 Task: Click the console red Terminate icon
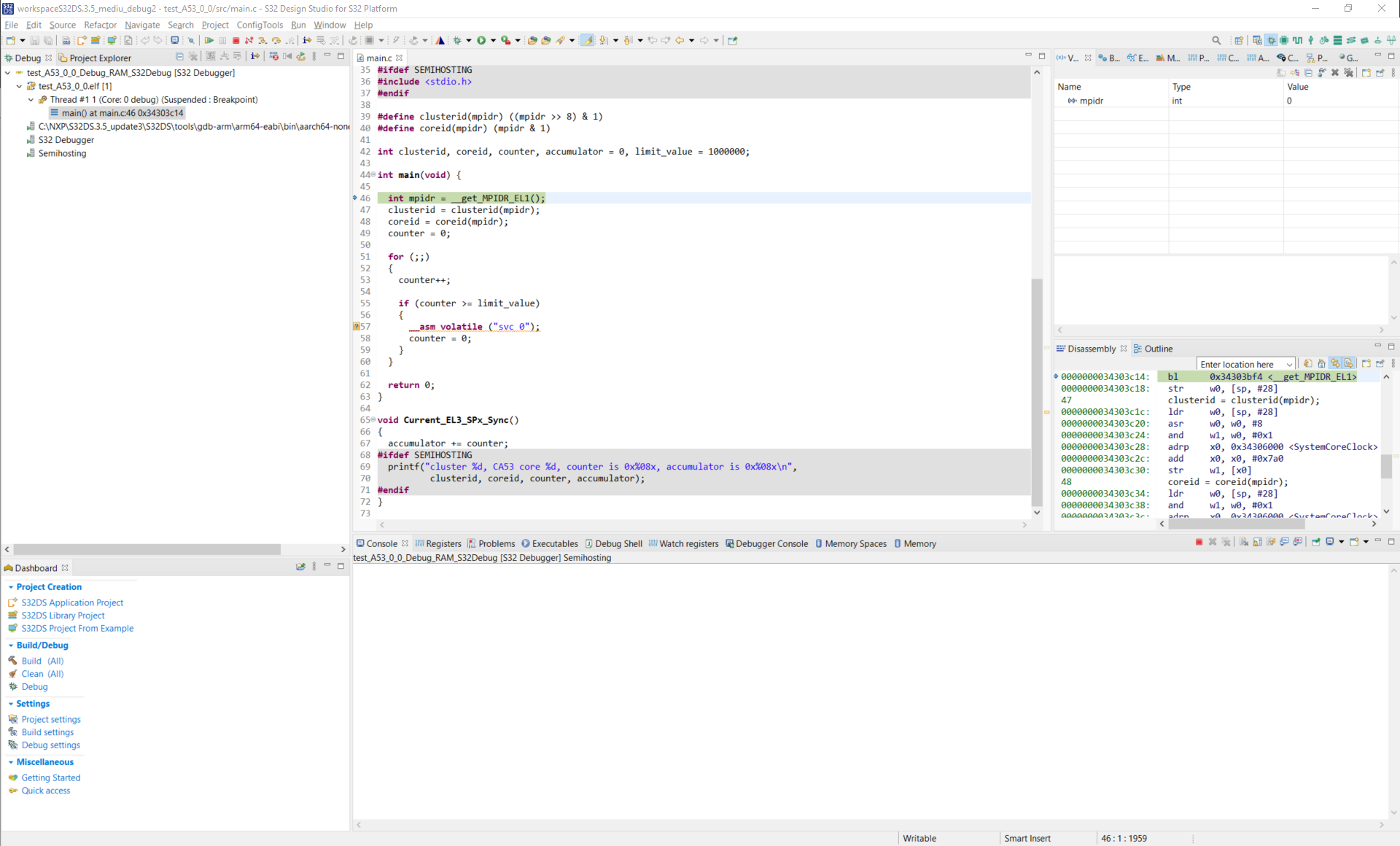[1199, 542]
